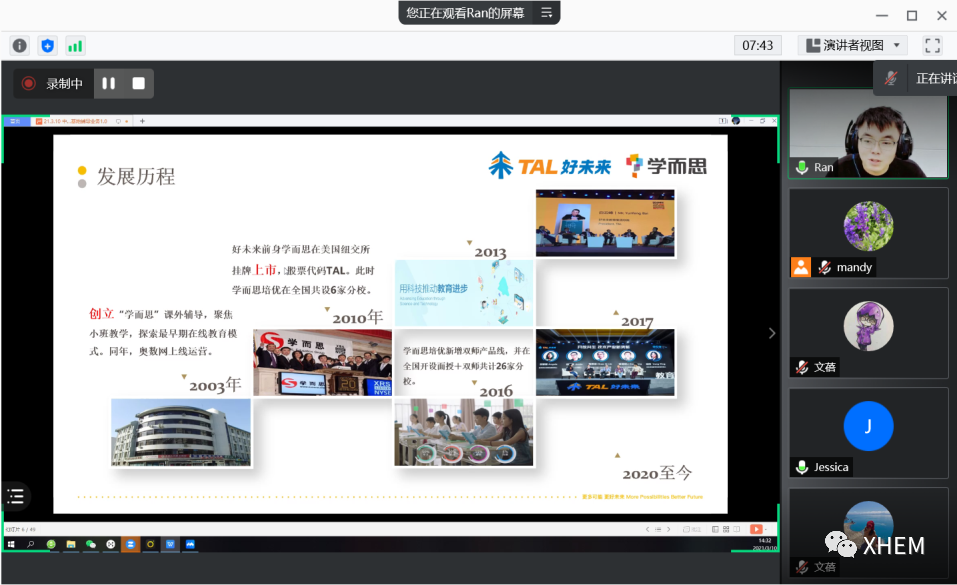
Task: Pause the ongoing recording
Action: pyautogui.click(x=109, y=84)
